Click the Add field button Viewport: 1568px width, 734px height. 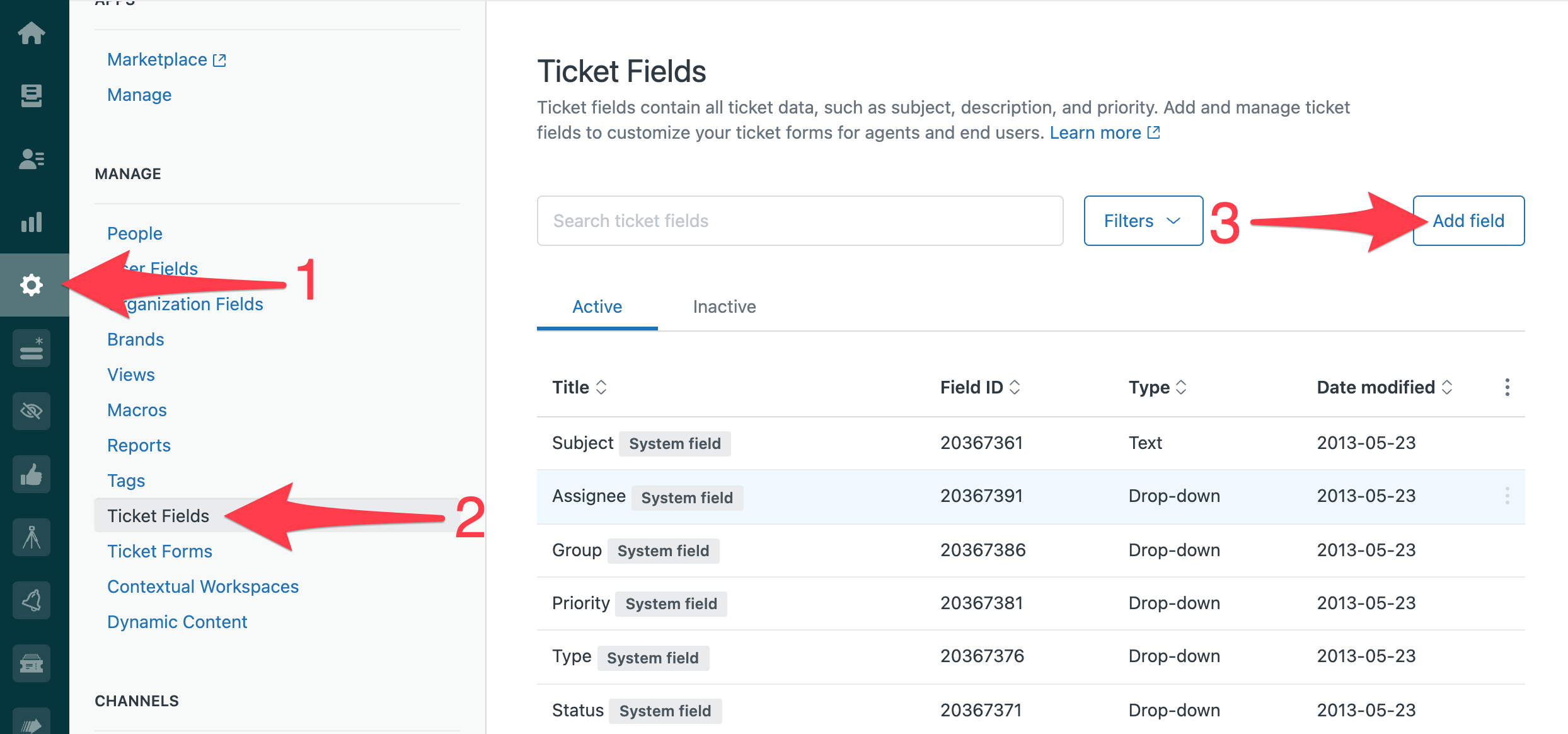[x=1468, y=221]
